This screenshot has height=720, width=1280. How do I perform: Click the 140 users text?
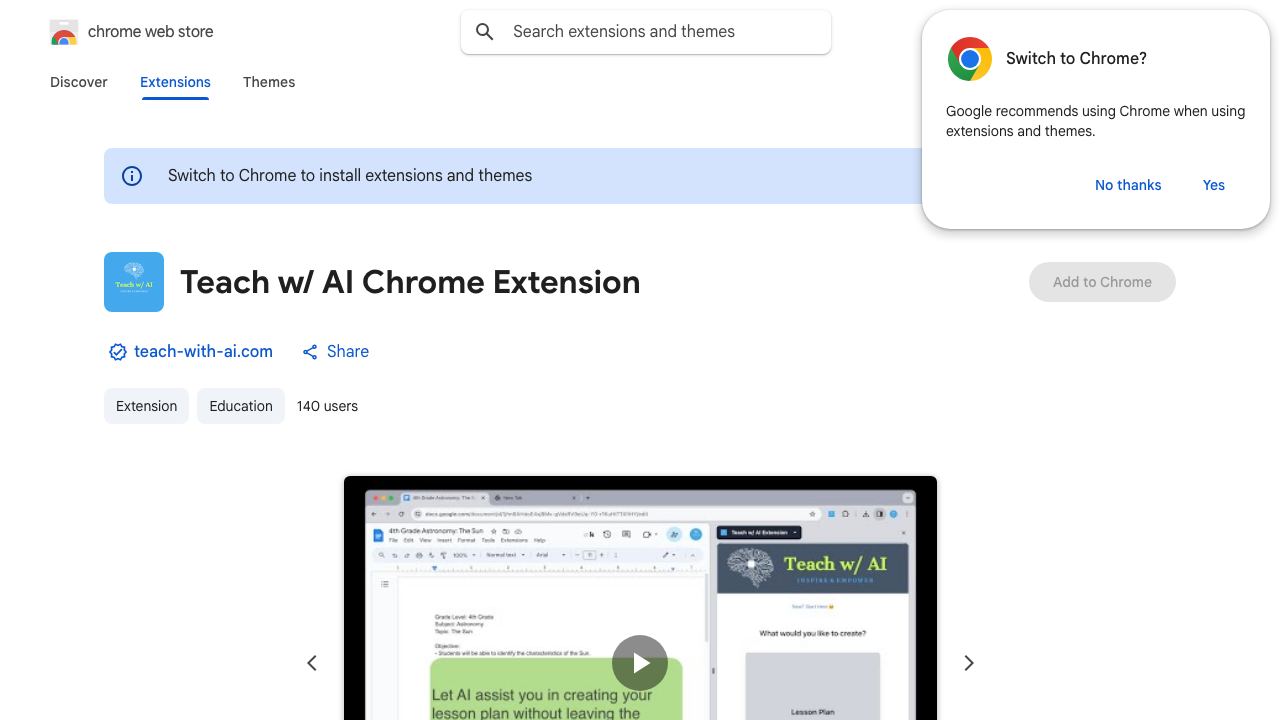pos(327,406)
